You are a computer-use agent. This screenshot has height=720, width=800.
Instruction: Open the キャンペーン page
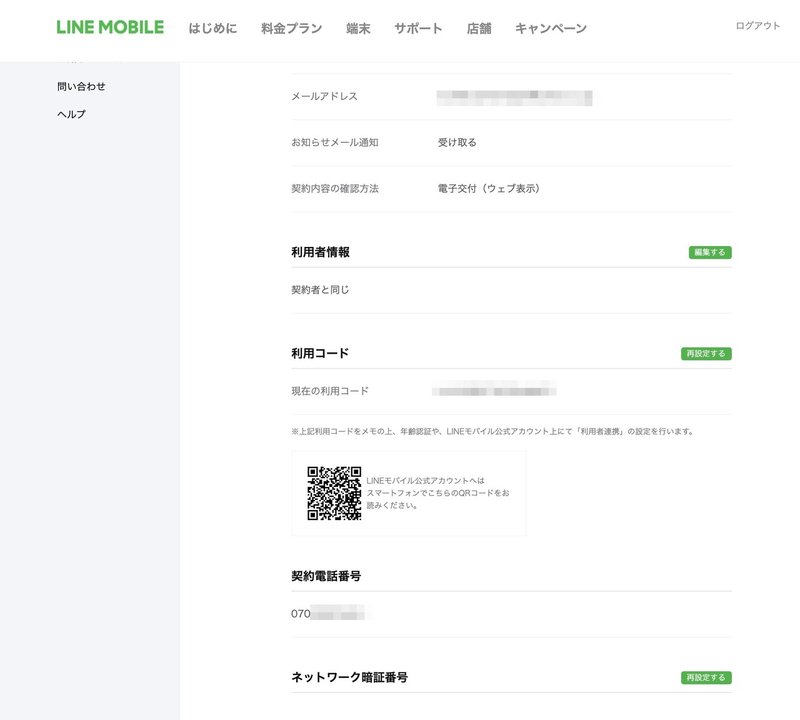pos(551,28)
